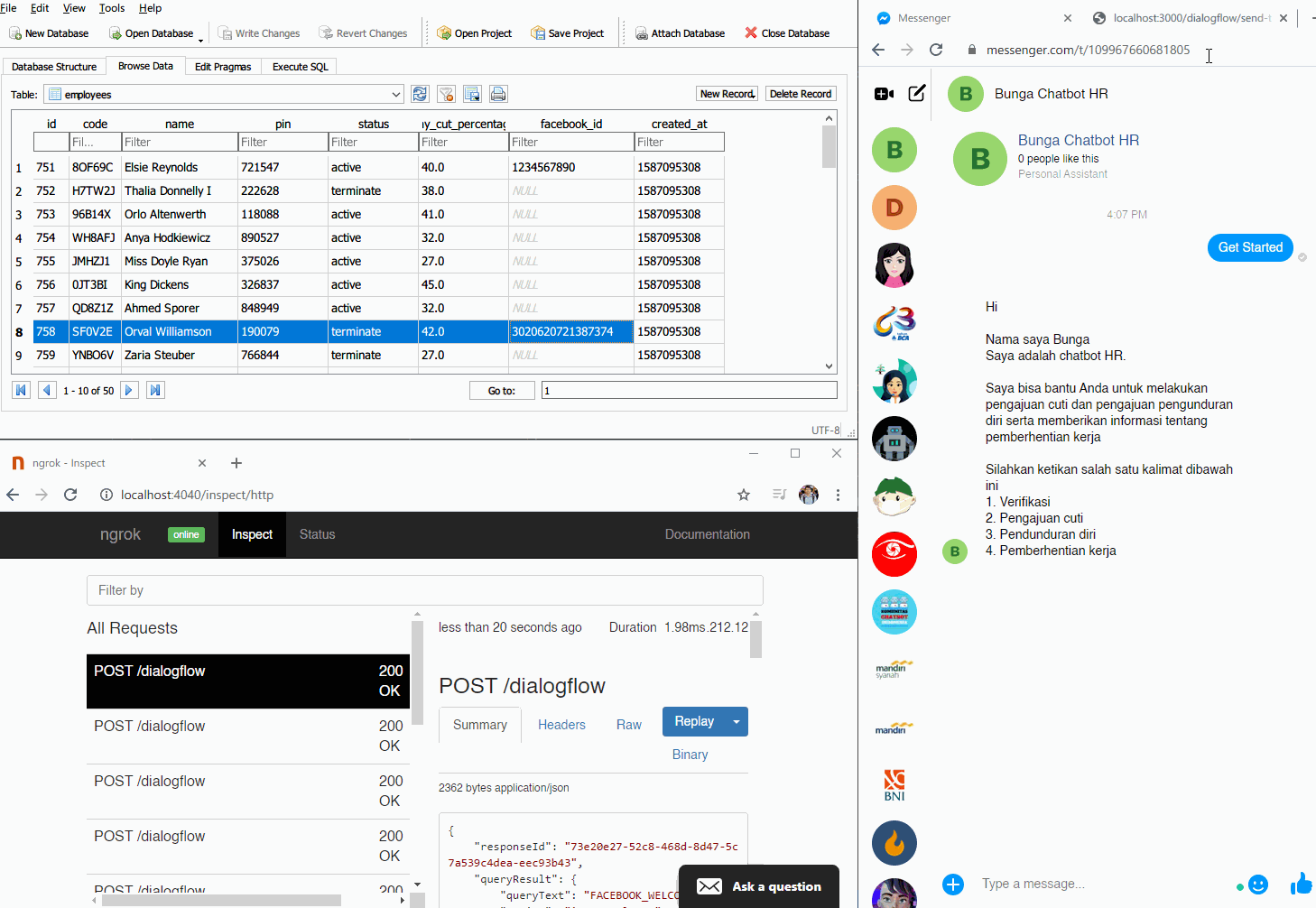Screen dimensions: 1316x908
Task: Click Get Started message bubble
Action: [1250, 247]
